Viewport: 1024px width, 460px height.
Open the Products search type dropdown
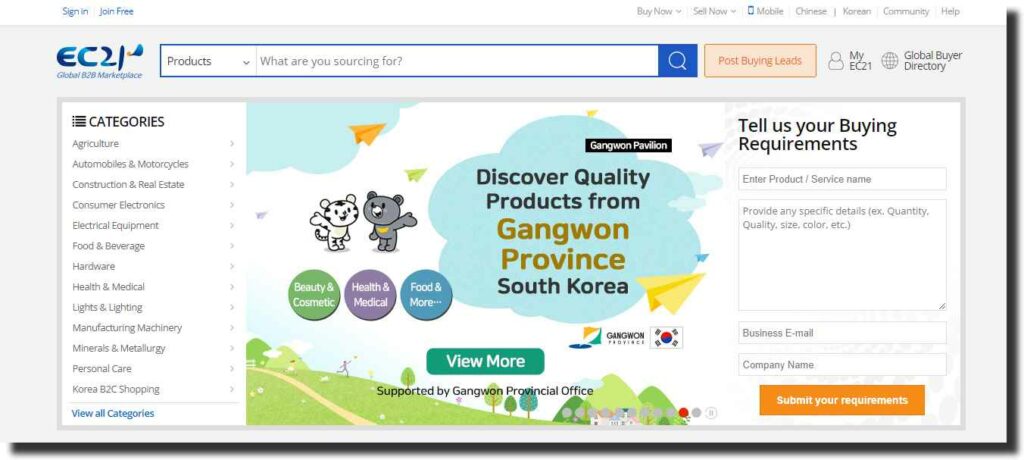(x=208, y=61)
